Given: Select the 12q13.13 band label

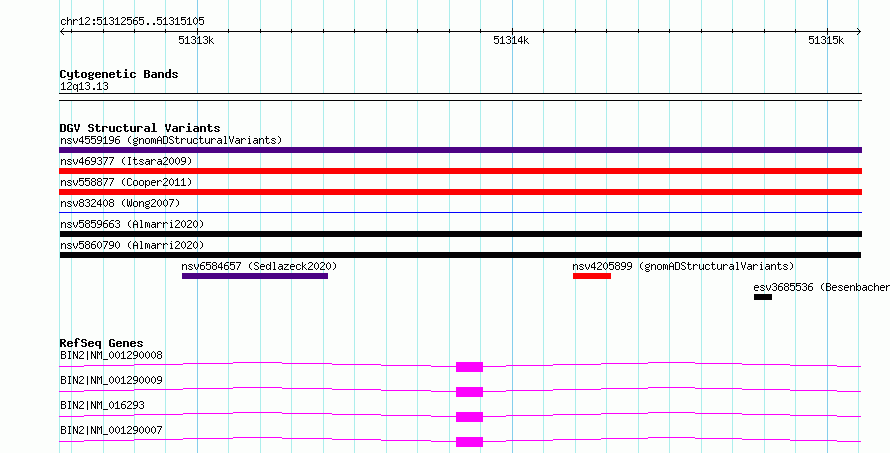Looking at the screenshot, I should (84, 86).
